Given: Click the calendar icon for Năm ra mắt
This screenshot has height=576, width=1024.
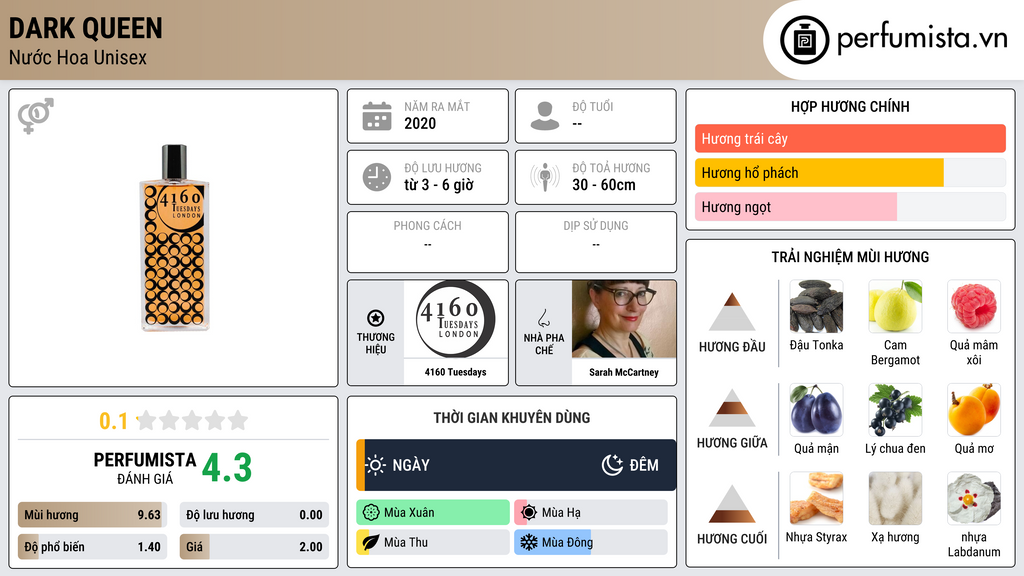Looking at the screenshot, I should [x=377, y=116].
